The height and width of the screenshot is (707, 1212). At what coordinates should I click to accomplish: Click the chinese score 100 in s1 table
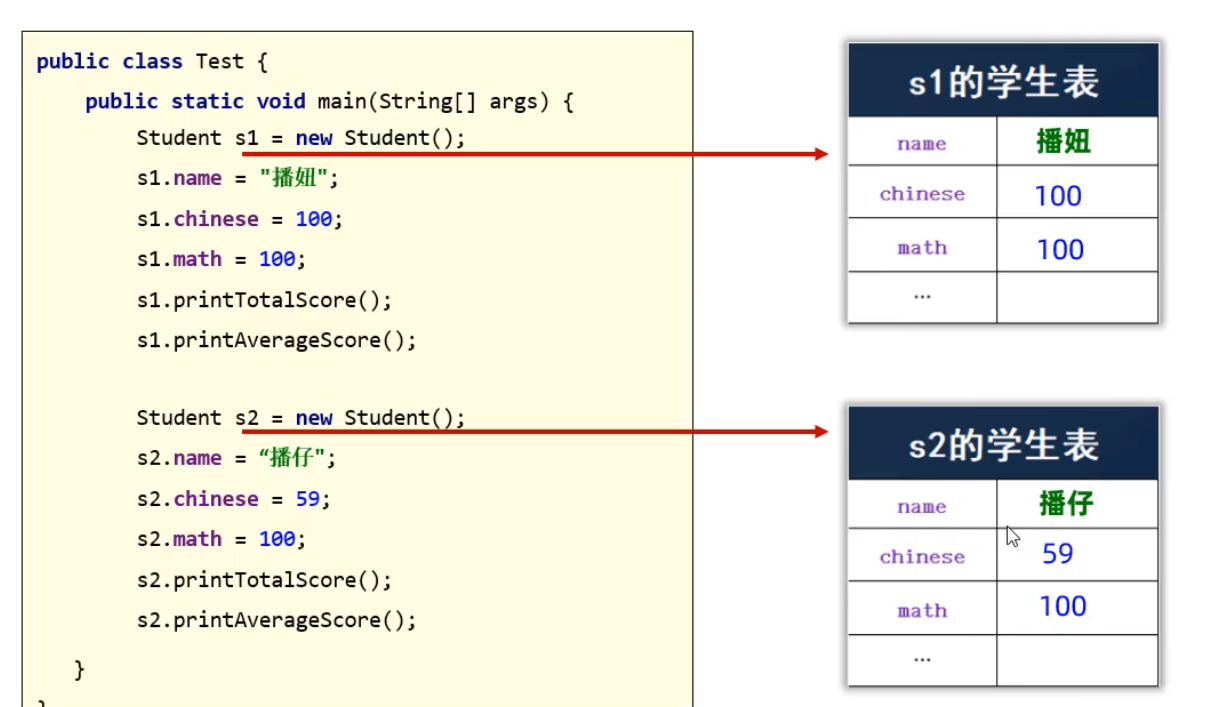tap(1058, 195)
